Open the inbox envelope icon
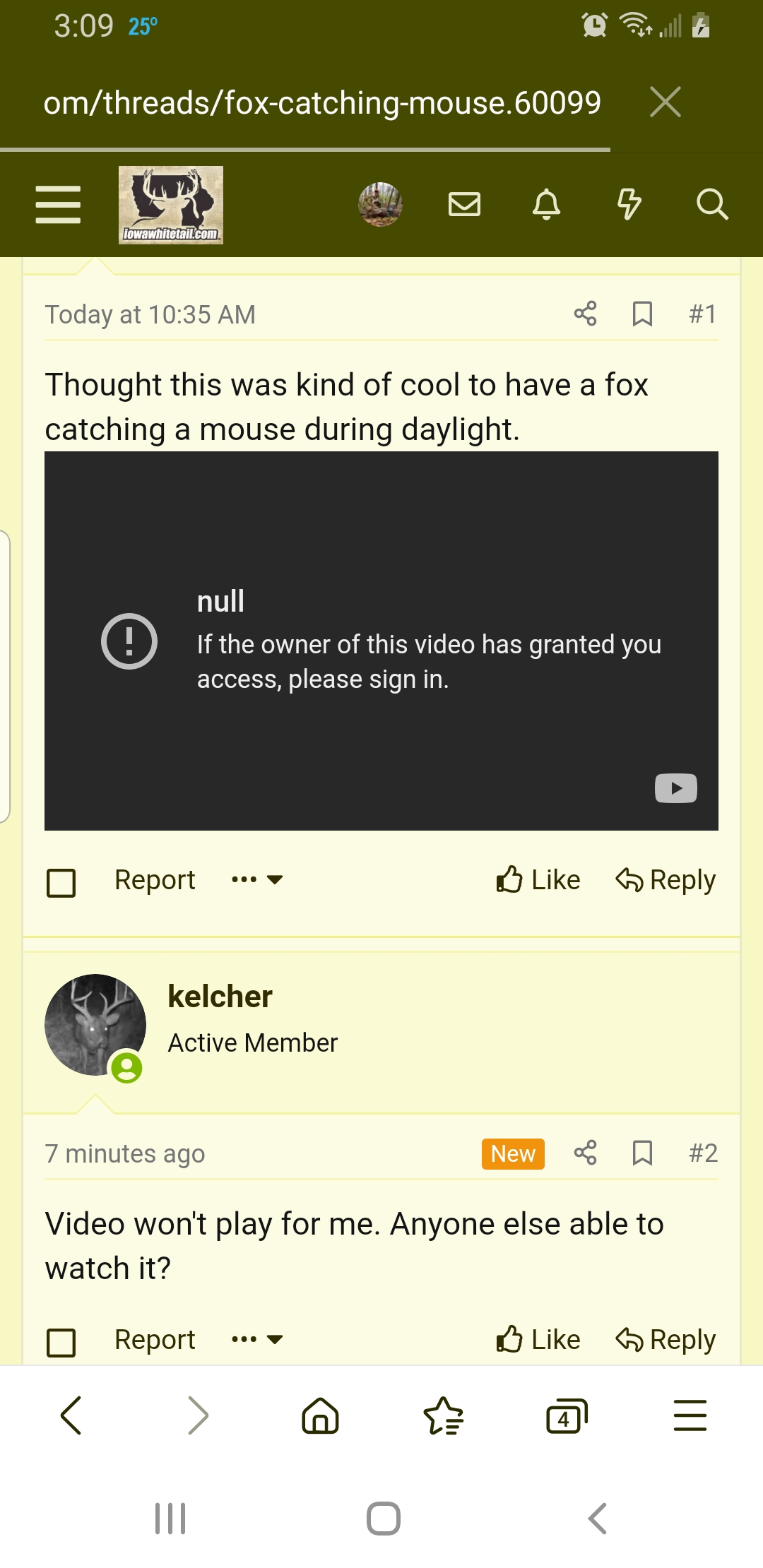The height and width of the screenshot is (1568, 763). coord(464,205)
